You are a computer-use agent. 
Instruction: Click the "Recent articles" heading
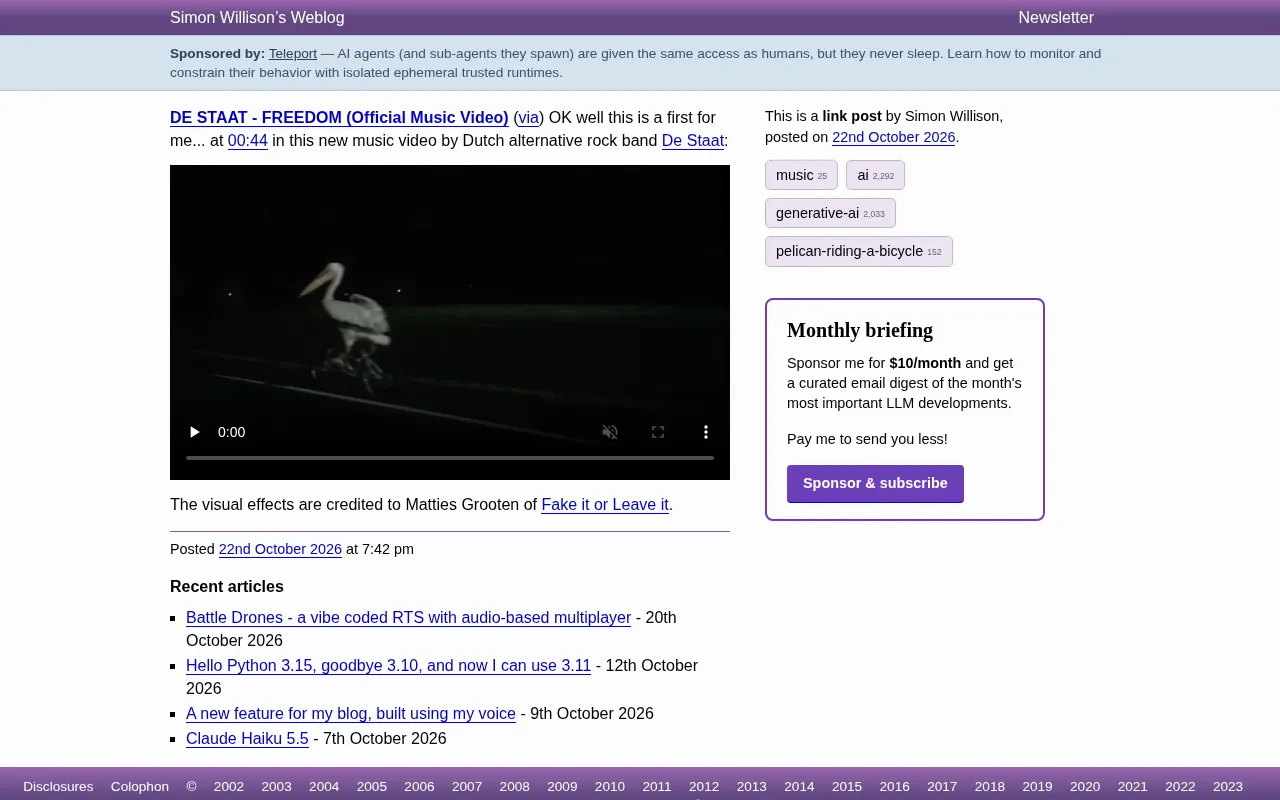227,587
